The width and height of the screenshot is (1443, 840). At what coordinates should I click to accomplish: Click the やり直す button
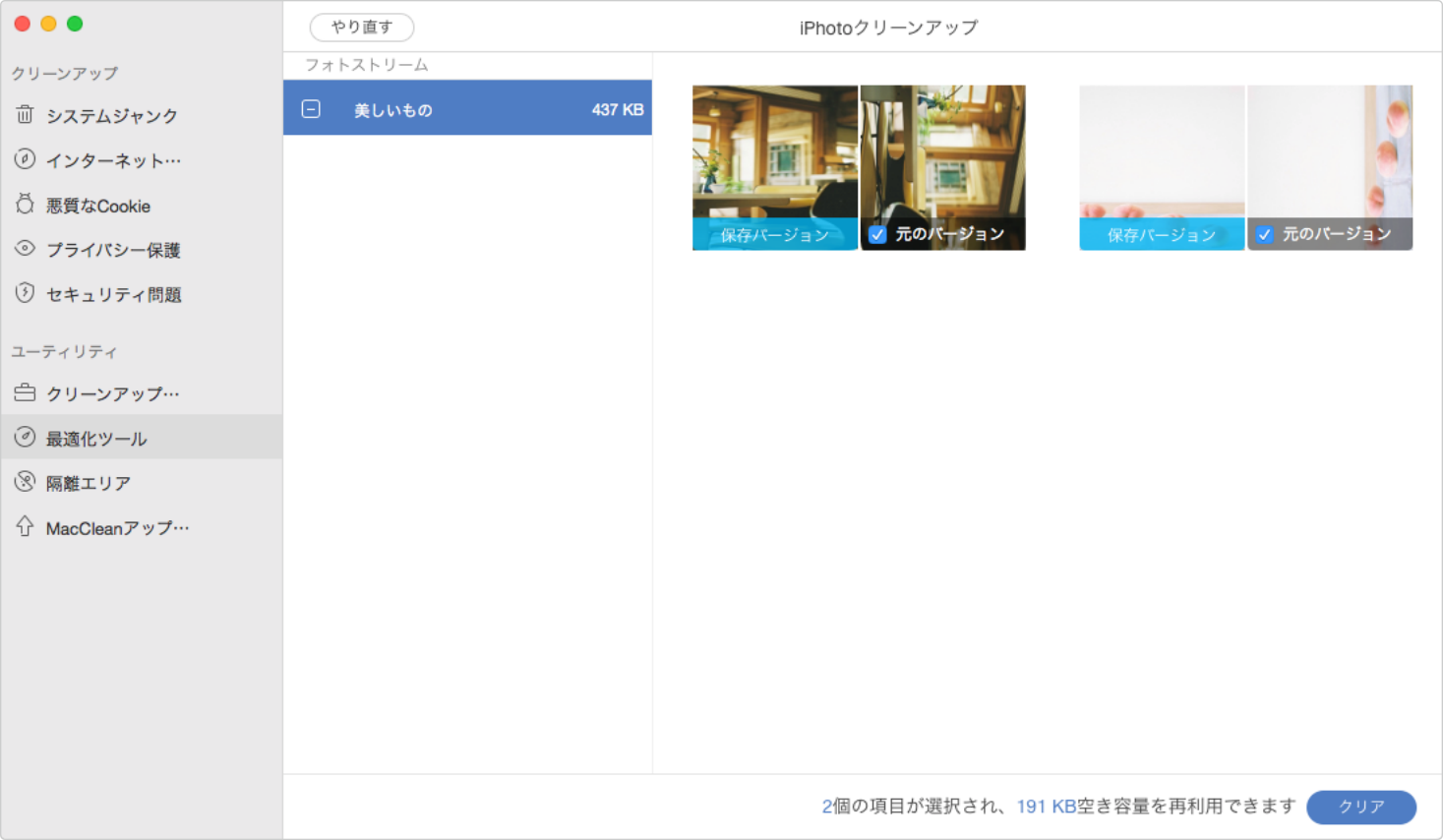362,28
